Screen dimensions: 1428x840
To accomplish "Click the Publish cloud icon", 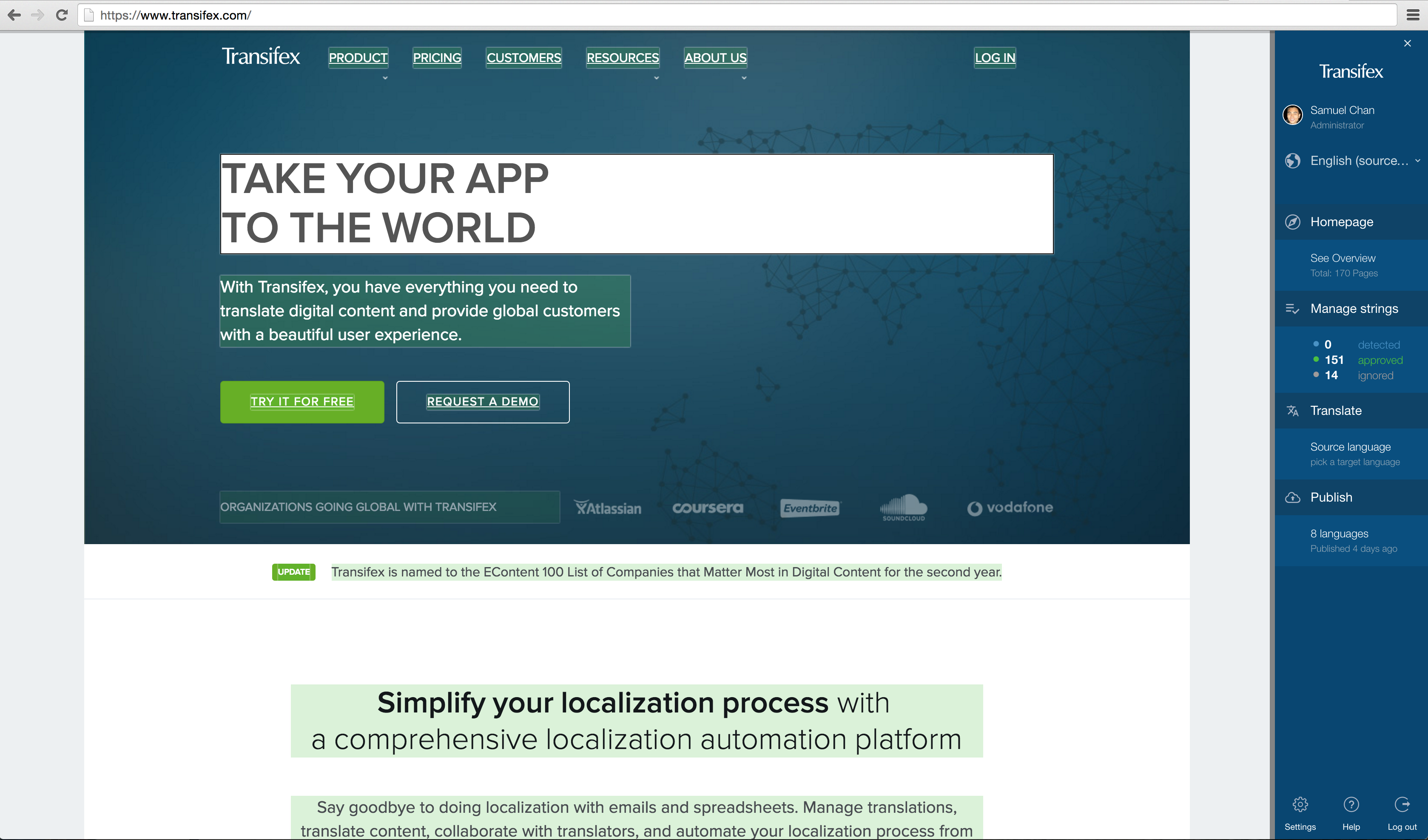I will [1293, 497].
